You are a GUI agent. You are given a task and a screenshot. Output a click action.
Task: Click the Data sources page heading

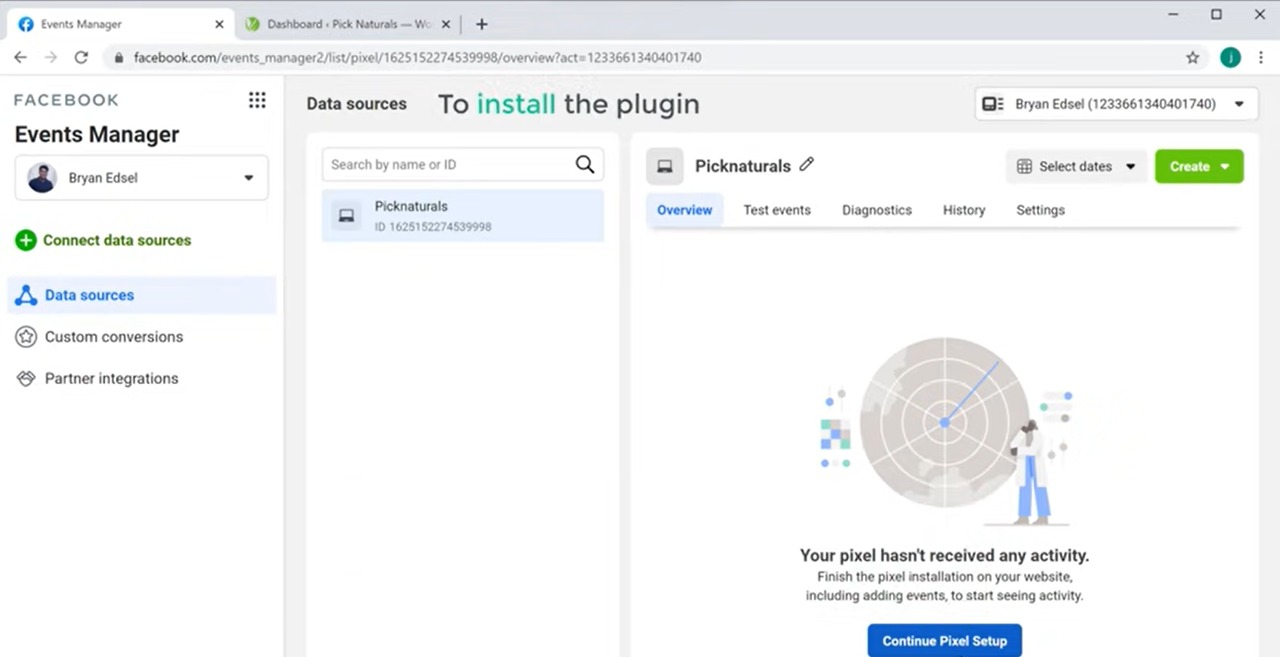coord(357,104)
